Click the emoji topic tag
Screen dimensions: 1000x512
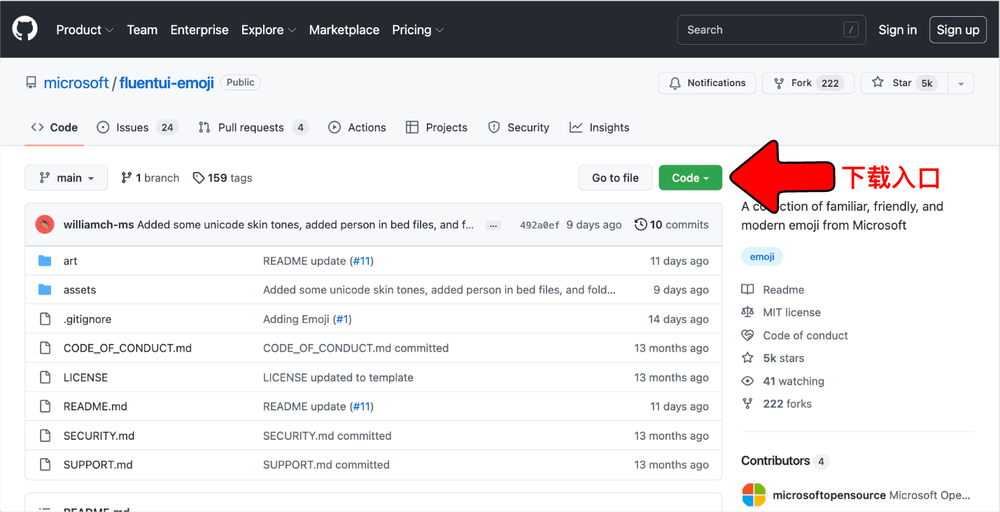pyautogui.click(x=761, y=256)
